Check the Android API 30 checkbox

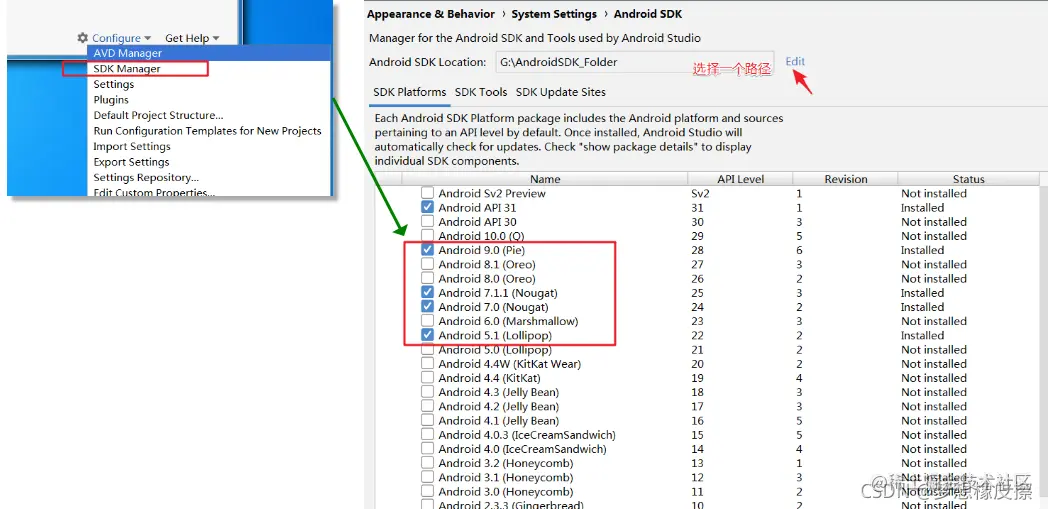428,222
